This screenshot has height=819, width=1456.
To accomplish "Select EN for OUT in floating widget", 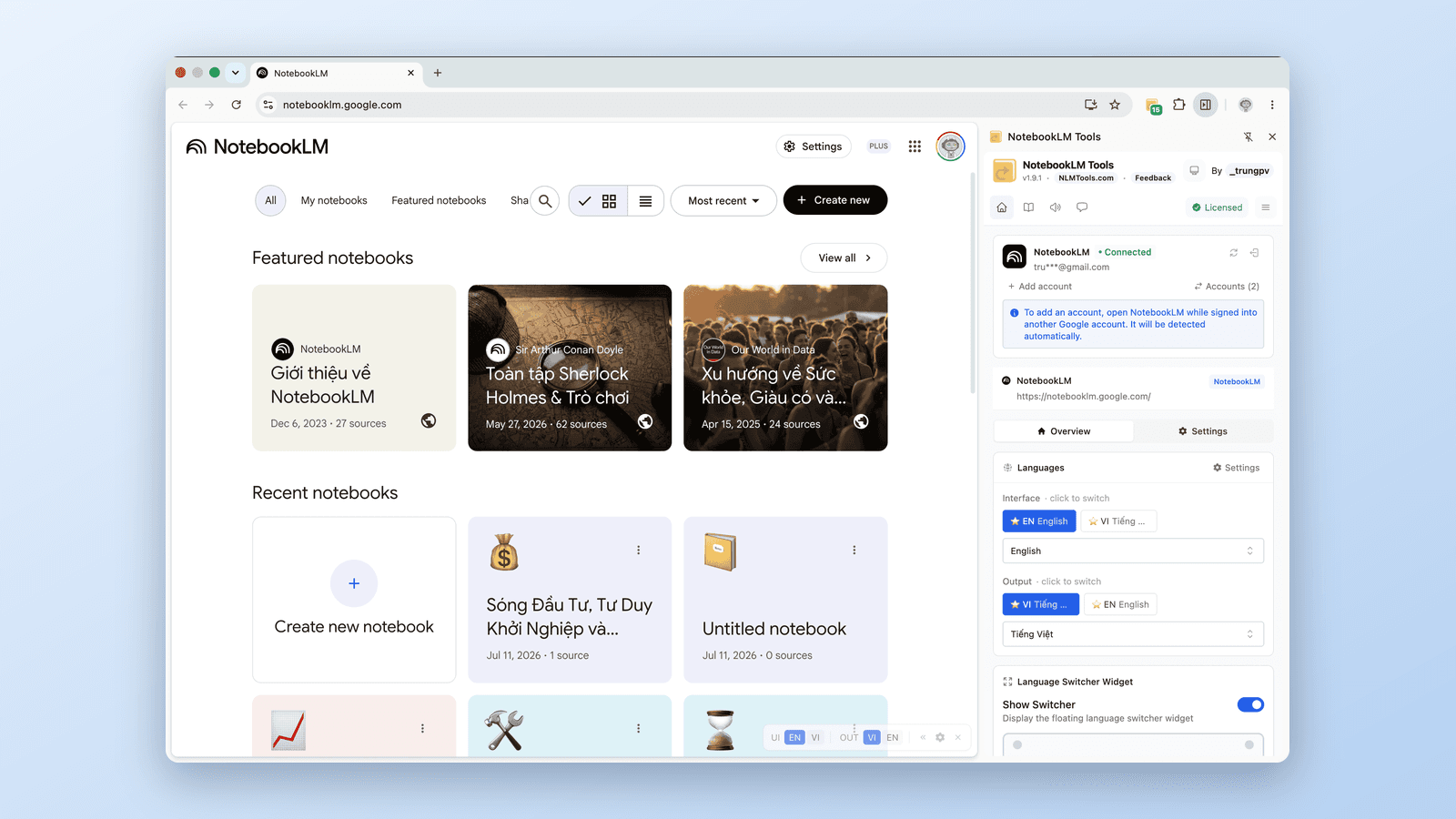I will click(893, 738).
